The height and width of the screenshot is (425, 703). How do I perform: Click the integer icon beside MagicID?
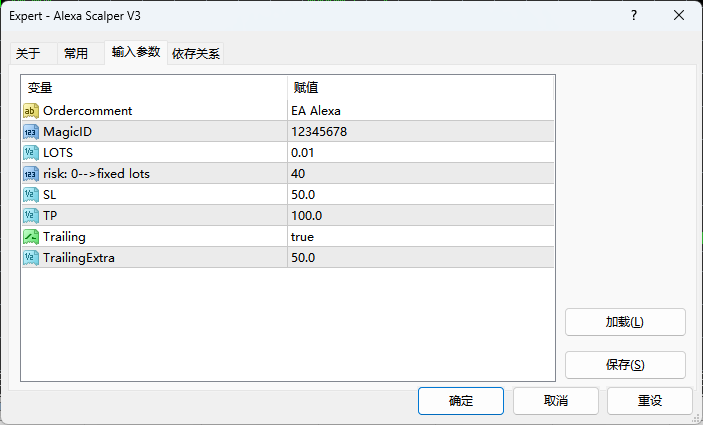click(x=31, y=131)
